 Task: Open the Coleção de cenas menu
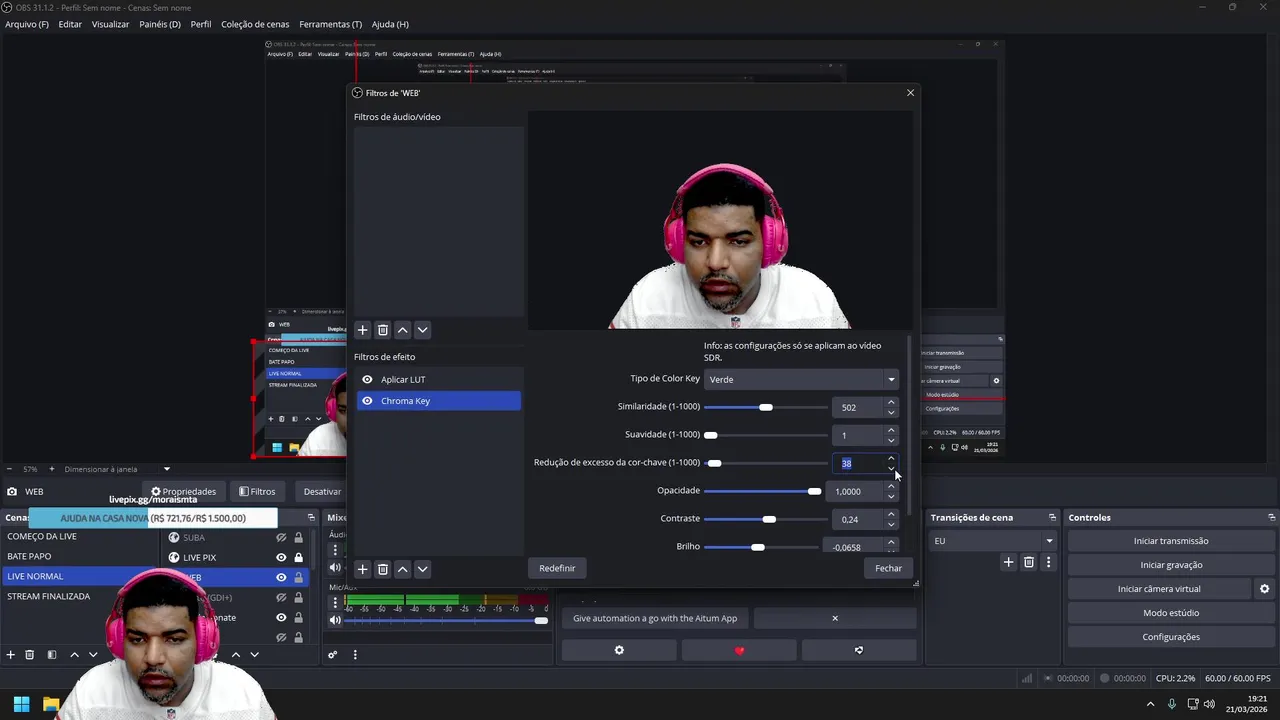tap(255, 24)
